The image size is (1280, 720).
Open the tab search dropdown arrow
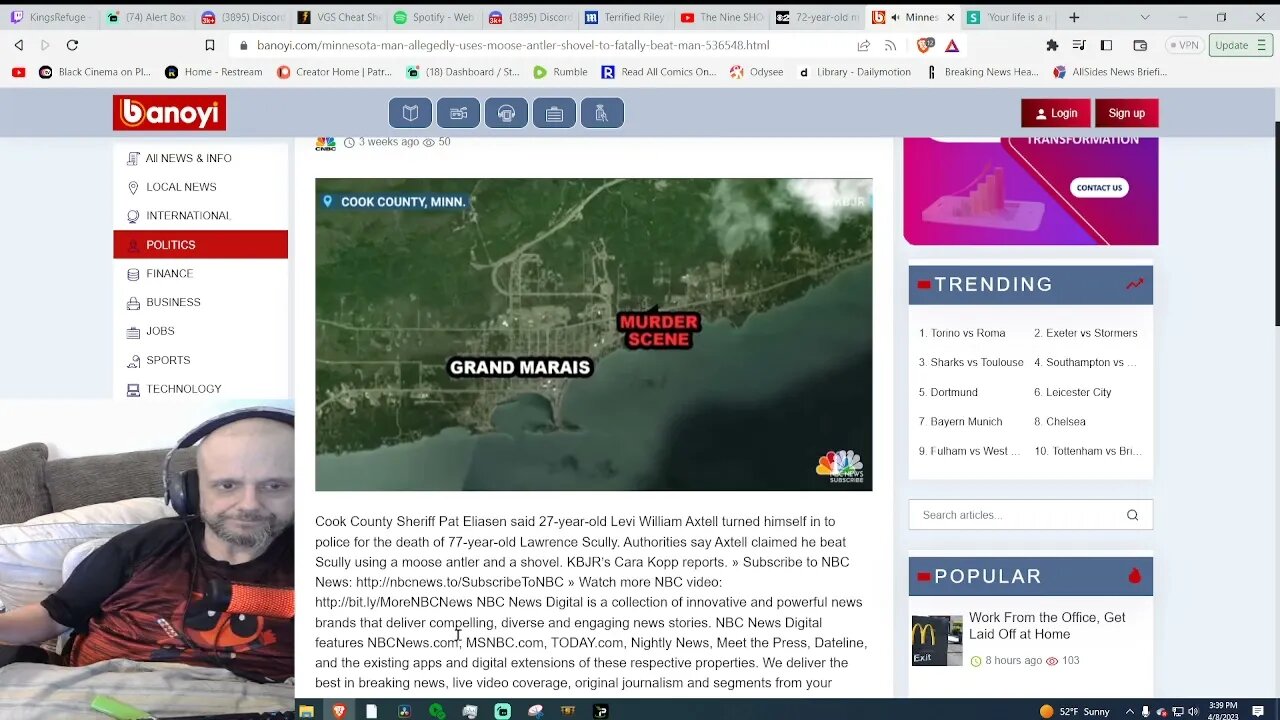click(1145, 17)
